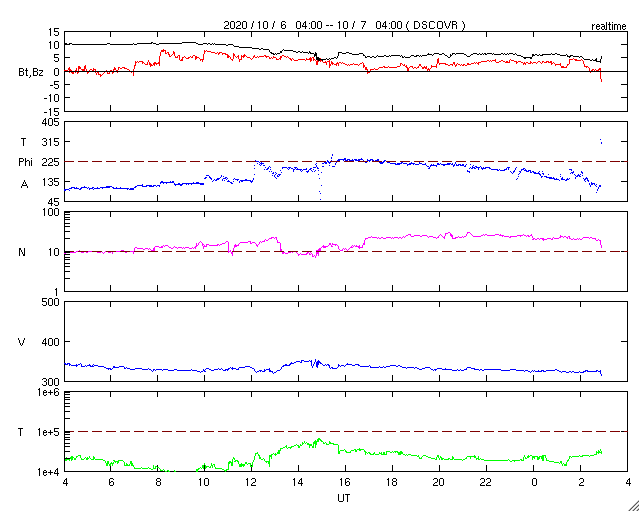Select the 'V' velocity axis label

22,342
